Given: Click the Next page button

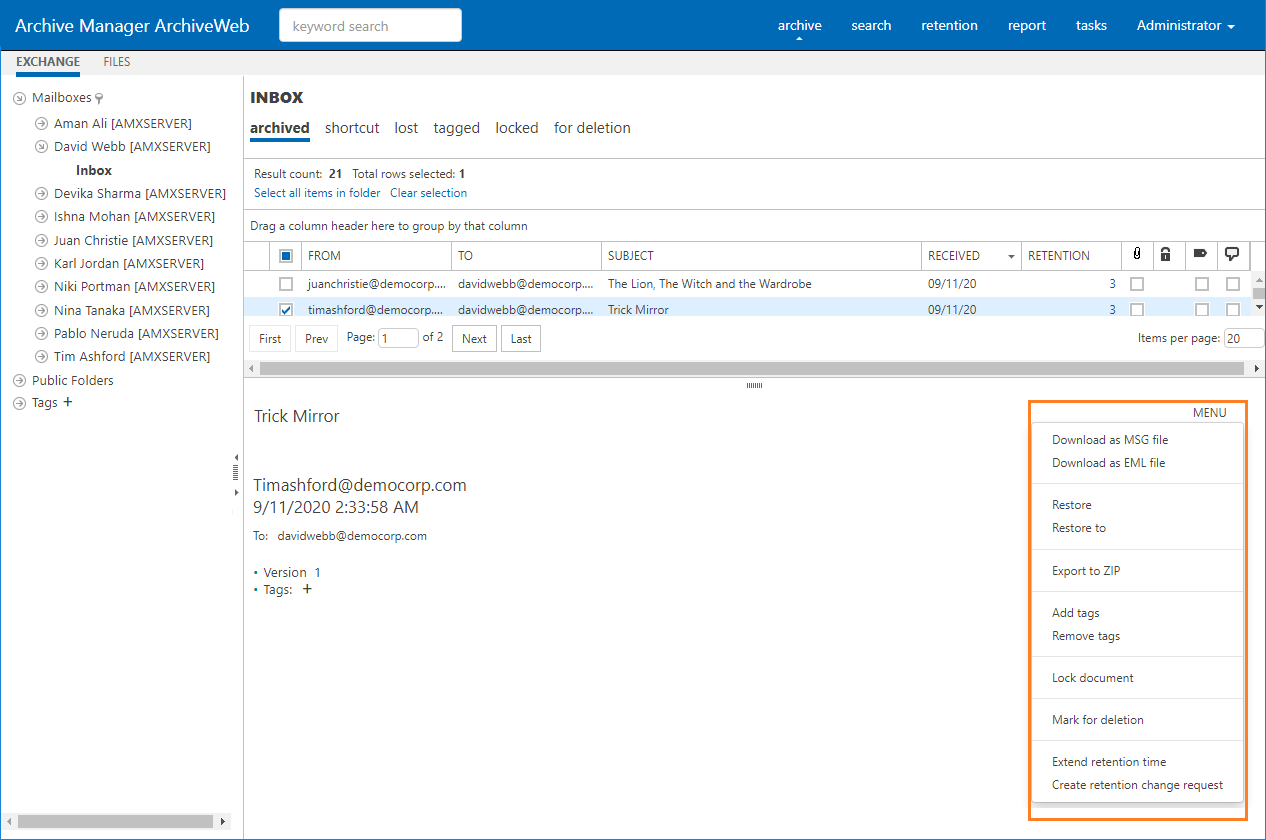Looking at the screenshot, I should coord(474,339).
